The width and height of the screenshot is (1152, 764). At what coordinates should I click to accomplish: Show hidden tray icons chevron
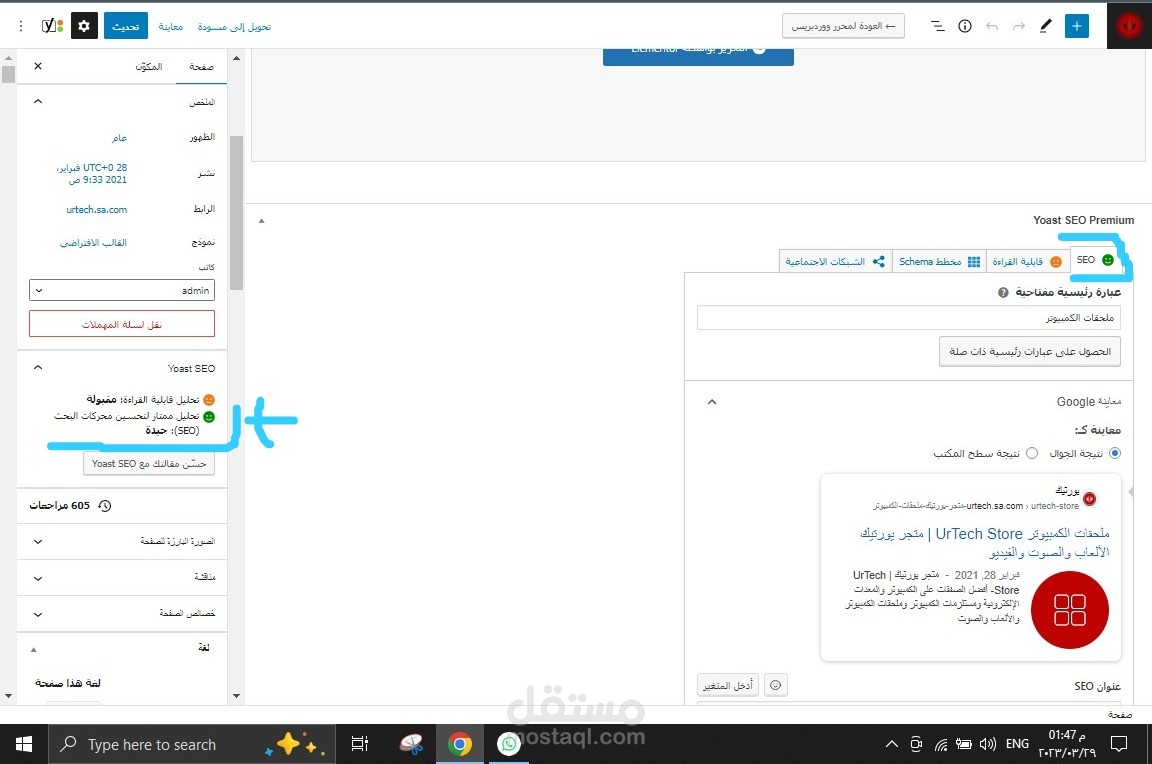coord(891,744)
